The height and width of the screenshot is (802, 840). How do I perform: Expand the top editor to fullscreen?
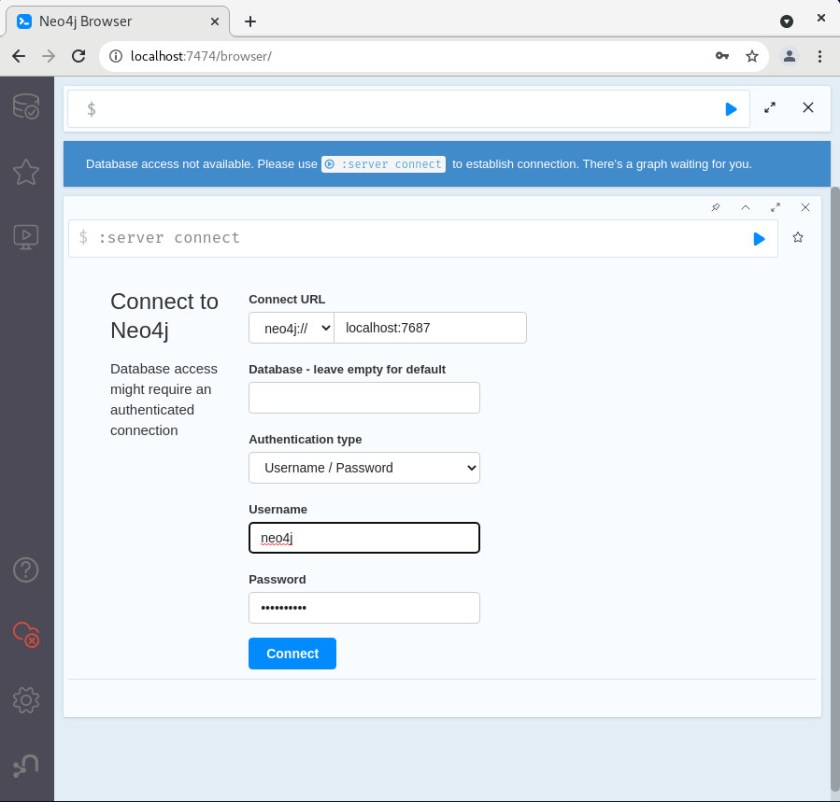click(770, 108)
